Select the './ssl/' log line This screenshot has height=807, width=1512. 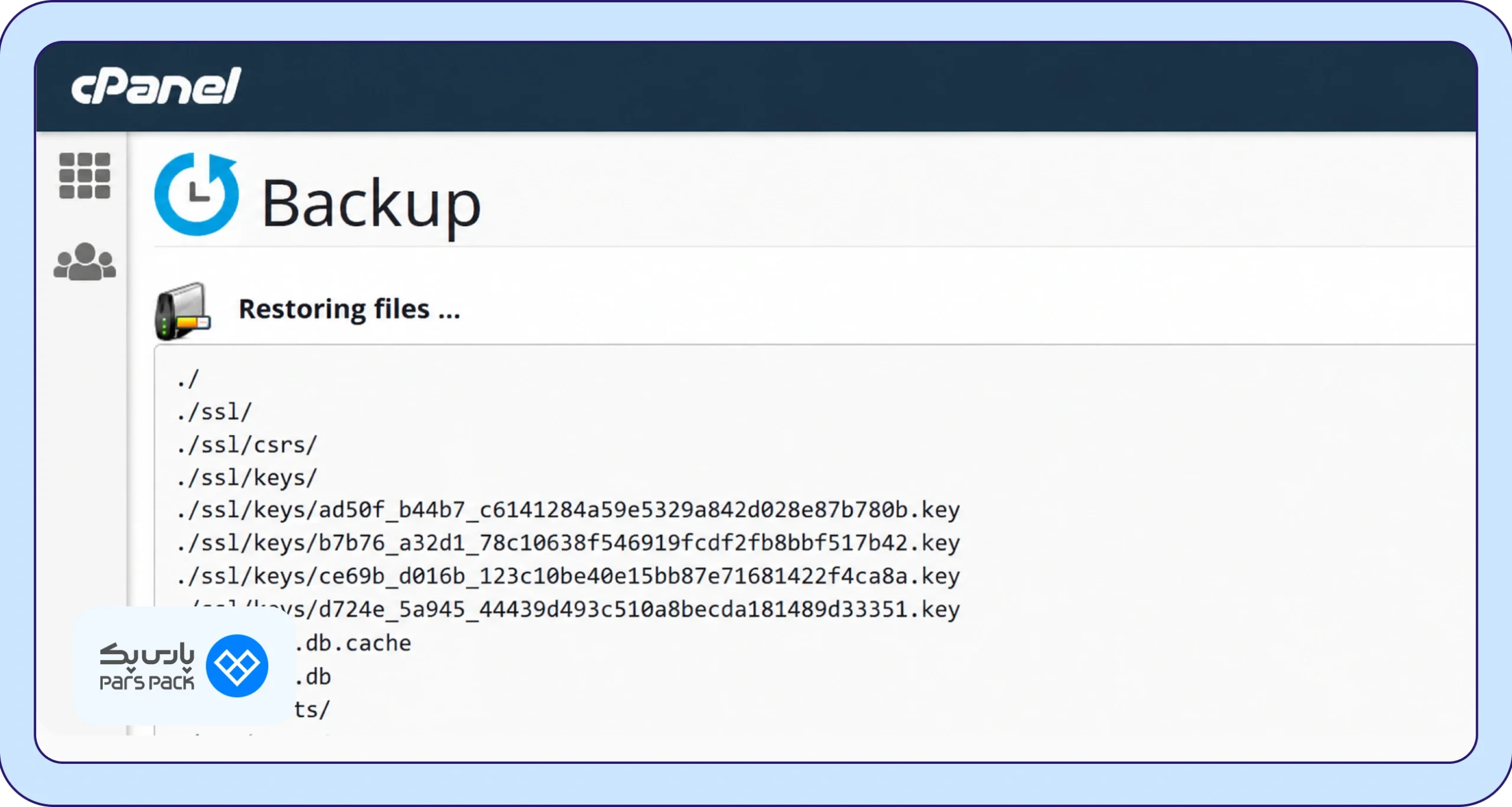[214, 412]
